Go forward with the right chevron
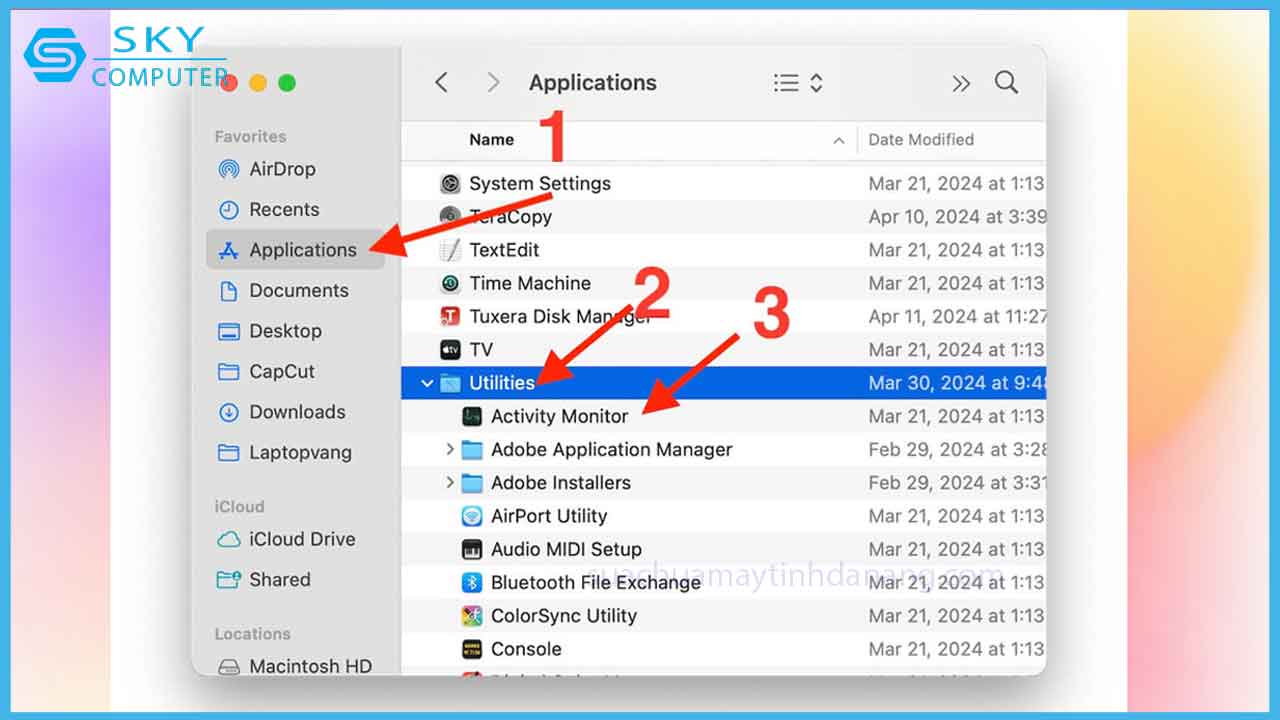 point(493,83)
